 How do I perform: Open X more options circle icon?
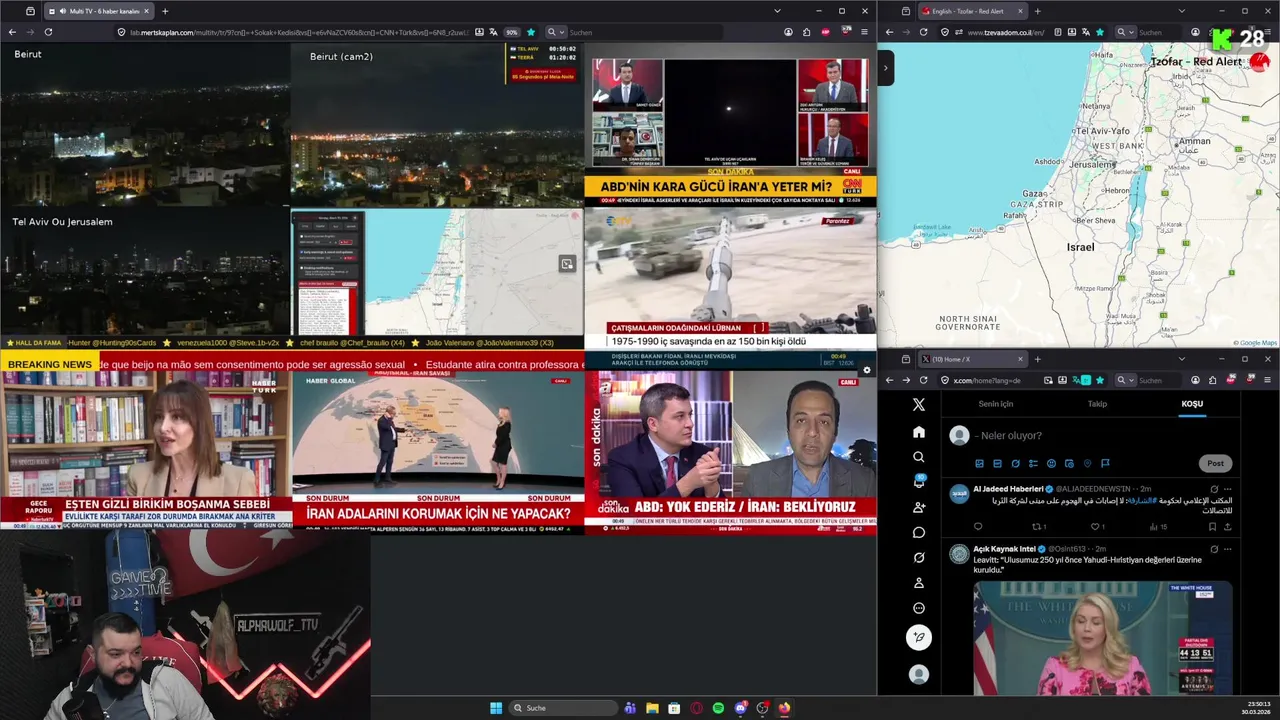click(919, 608)
